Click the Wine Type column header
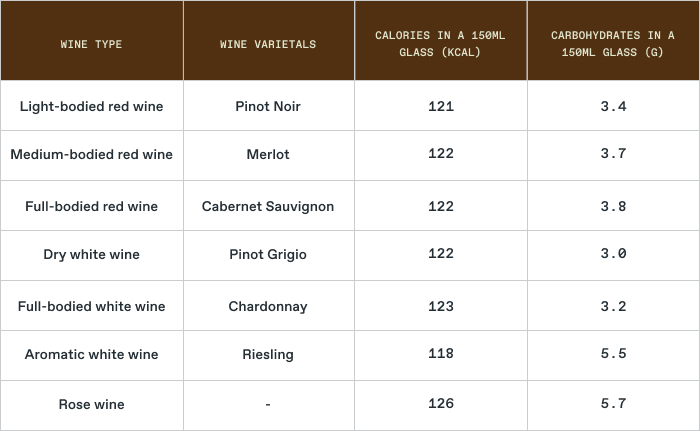Image resolution: width=700 pixels, height=431 pixels. click(x=91, y=44)
